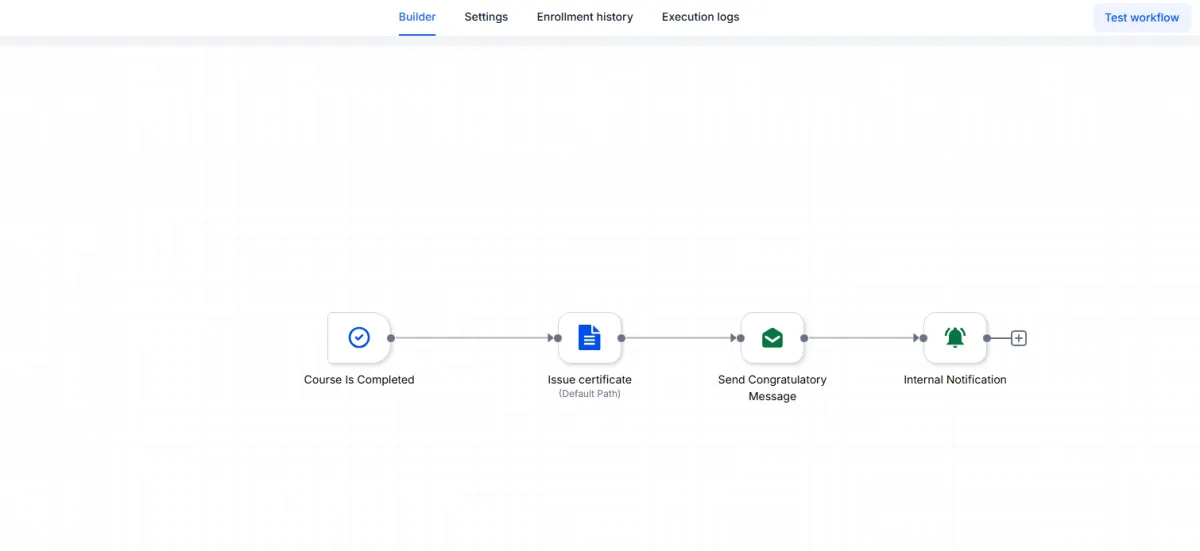Select the Internal Notification bell node

[955, 338]
